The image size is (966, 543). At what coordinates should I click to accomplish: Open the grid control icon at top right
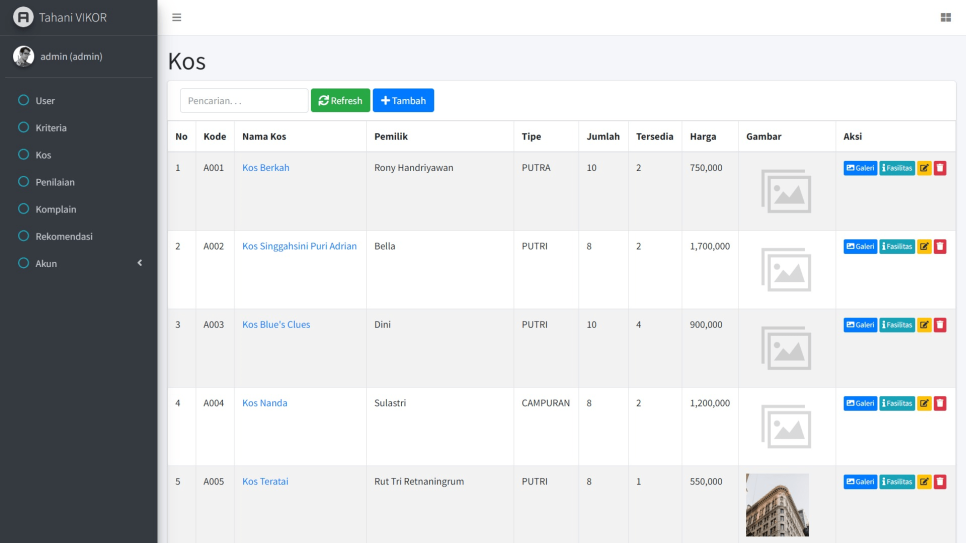pyautogui.click(x=945, y=17)
